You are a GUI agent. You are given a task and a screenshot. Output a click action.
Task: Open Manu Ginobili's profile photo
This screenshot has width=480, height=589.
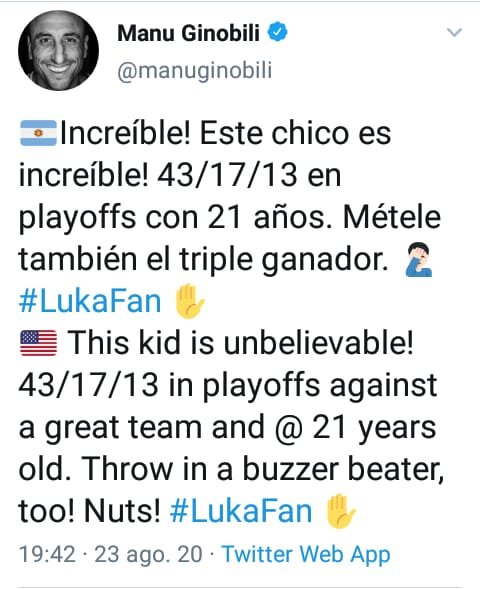pos(58,50)
